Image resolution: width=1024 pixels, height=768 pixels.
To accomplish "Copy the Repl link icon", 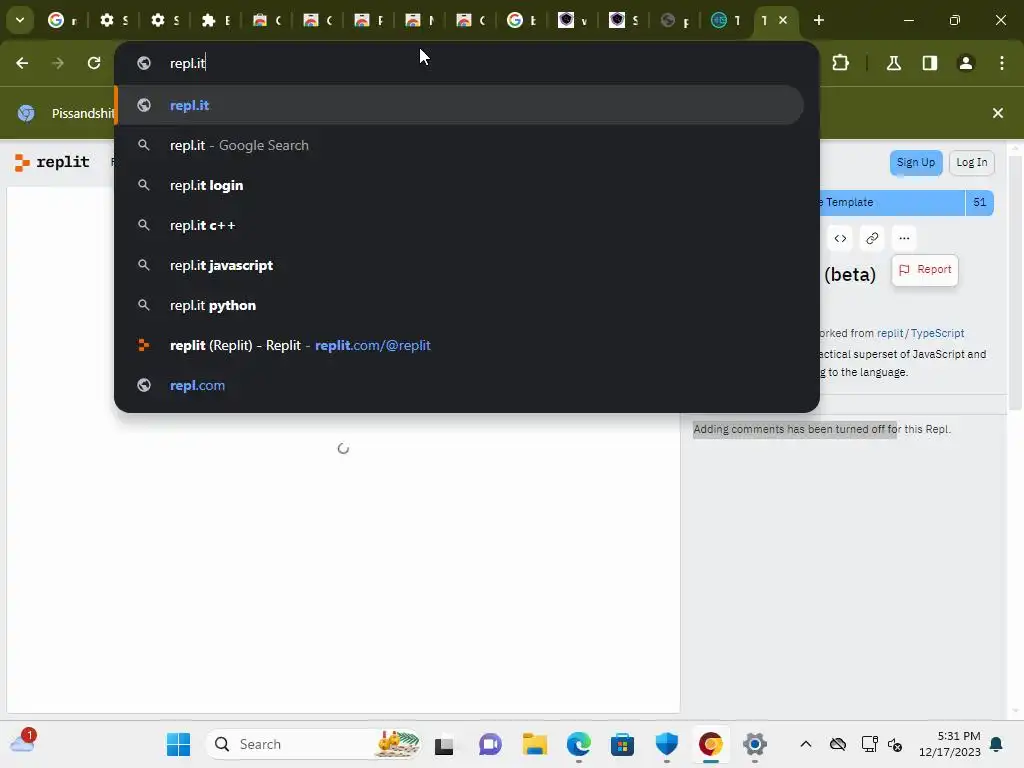I will (872, 238).
